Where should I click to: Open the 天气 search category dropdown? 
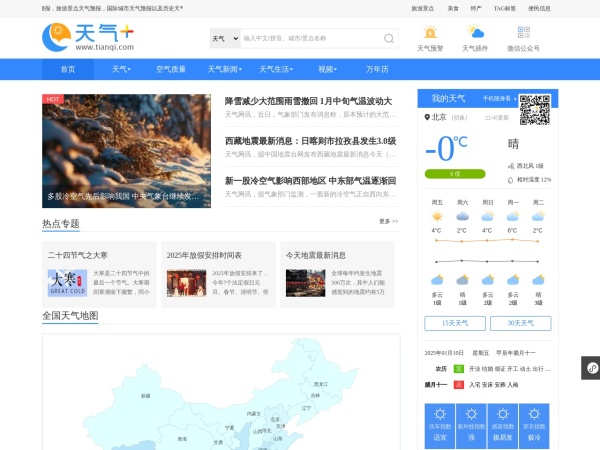224,38
